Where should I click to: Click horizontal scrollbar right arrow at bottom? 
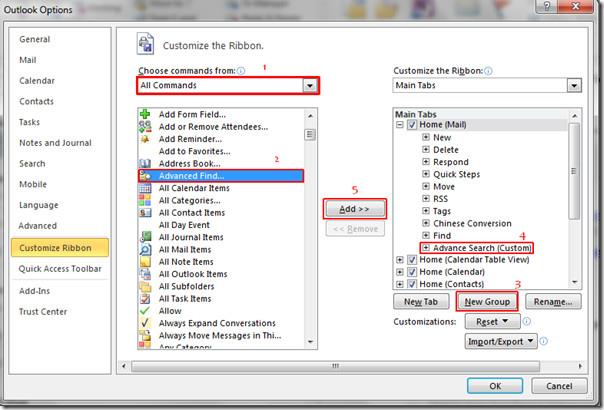pyautogui.click(x=580, y=366)
